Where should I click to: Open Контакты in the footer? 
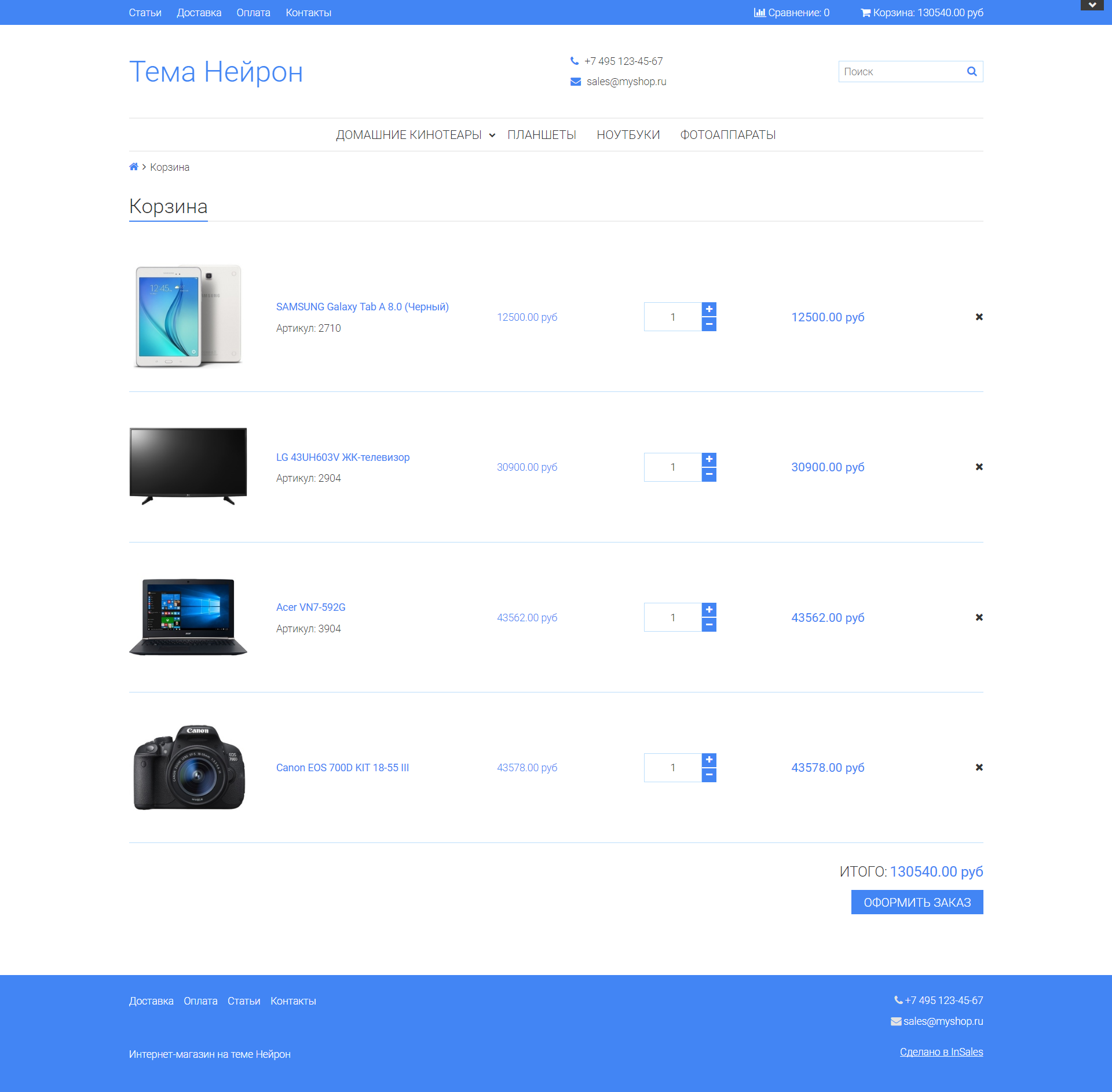click(x=293, y=1001)
